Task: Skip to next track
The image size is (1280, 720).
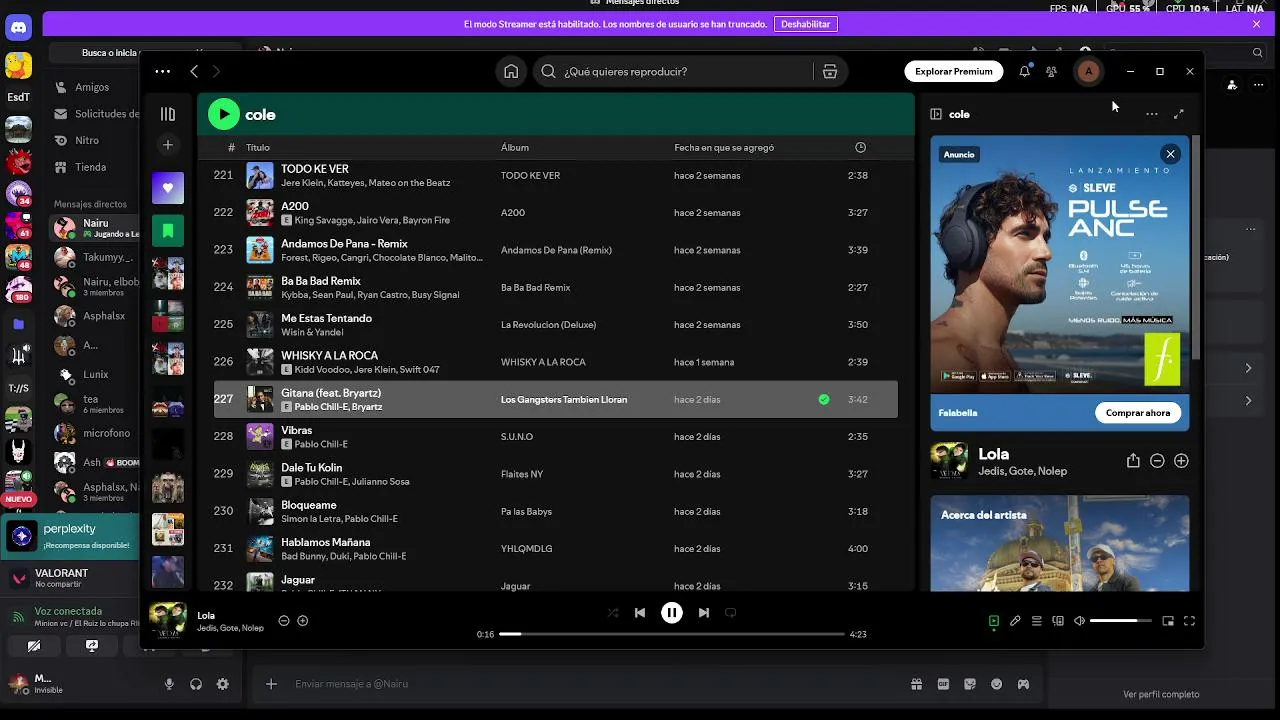Action: click(x=704, y=613)
